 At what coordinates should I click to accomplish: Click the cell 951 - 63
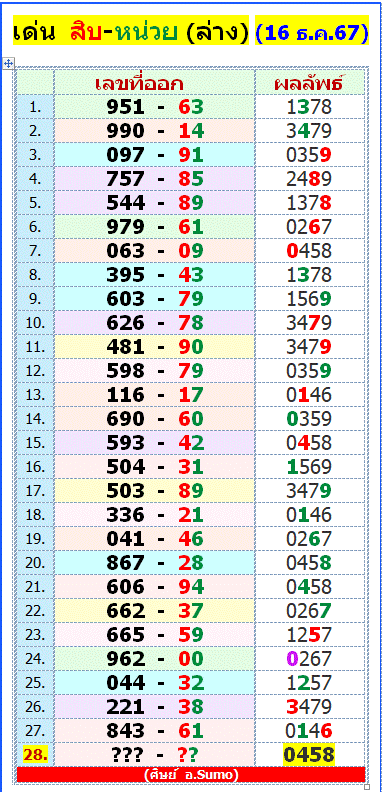(x=154, y=107)
